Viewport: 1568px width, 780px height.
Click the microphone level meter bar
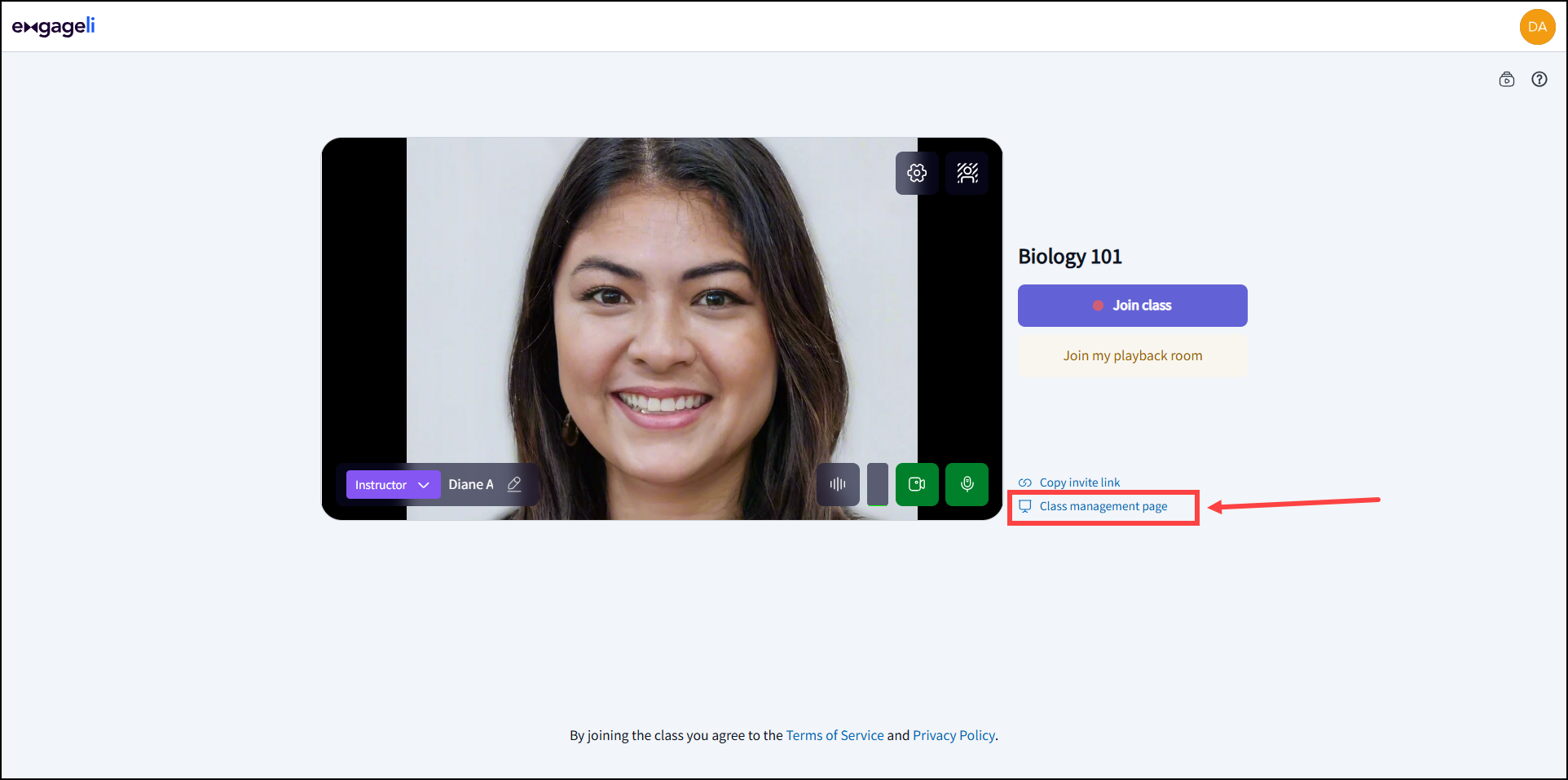click(877, 484)
